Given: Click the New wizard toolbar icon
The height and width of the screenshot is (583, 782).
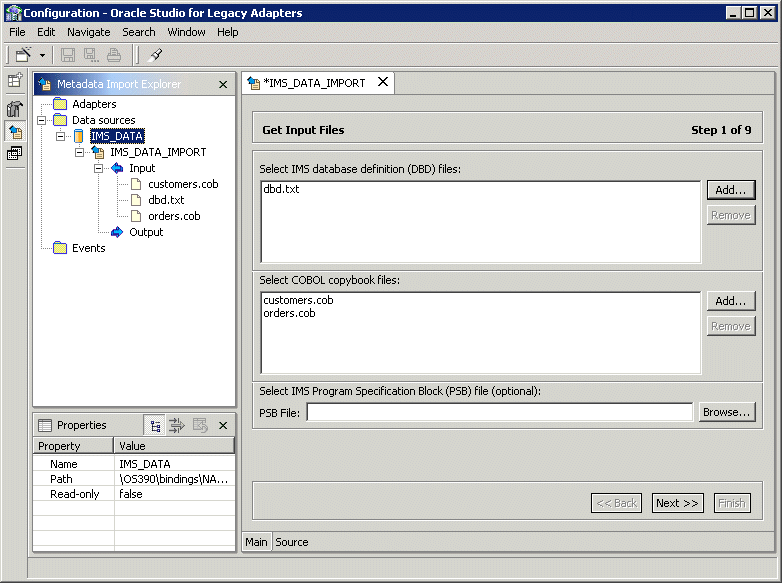Looking at the screenshot, I should 23,54.
